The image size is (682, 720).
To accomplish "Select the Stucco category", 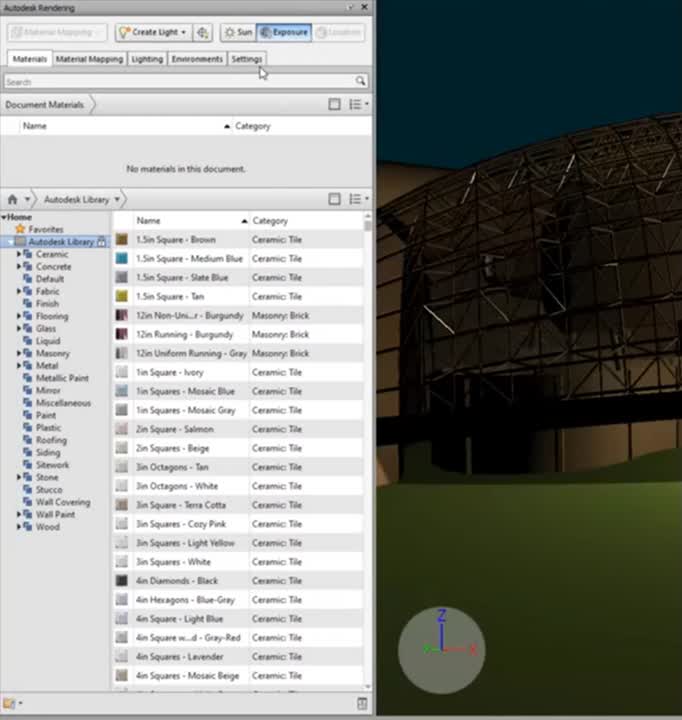I will pyautogui.click(x=49, y=489).
